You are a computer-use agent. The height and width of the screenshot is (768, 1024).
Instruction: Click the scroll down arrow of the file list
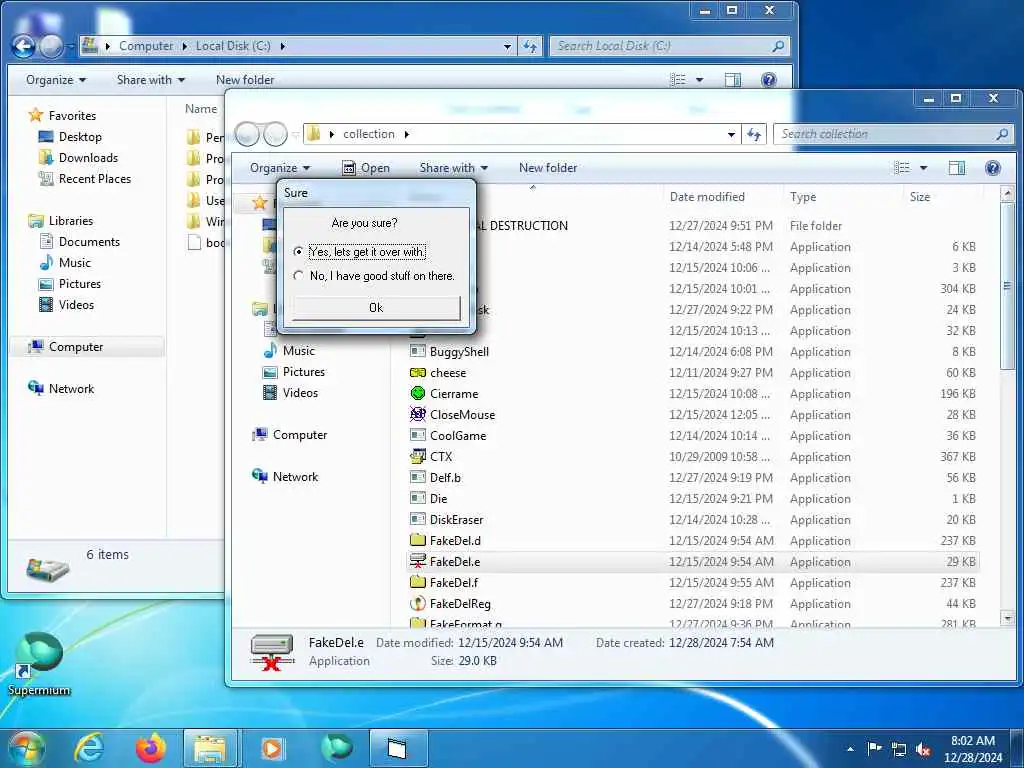[x=1008, y=618]
